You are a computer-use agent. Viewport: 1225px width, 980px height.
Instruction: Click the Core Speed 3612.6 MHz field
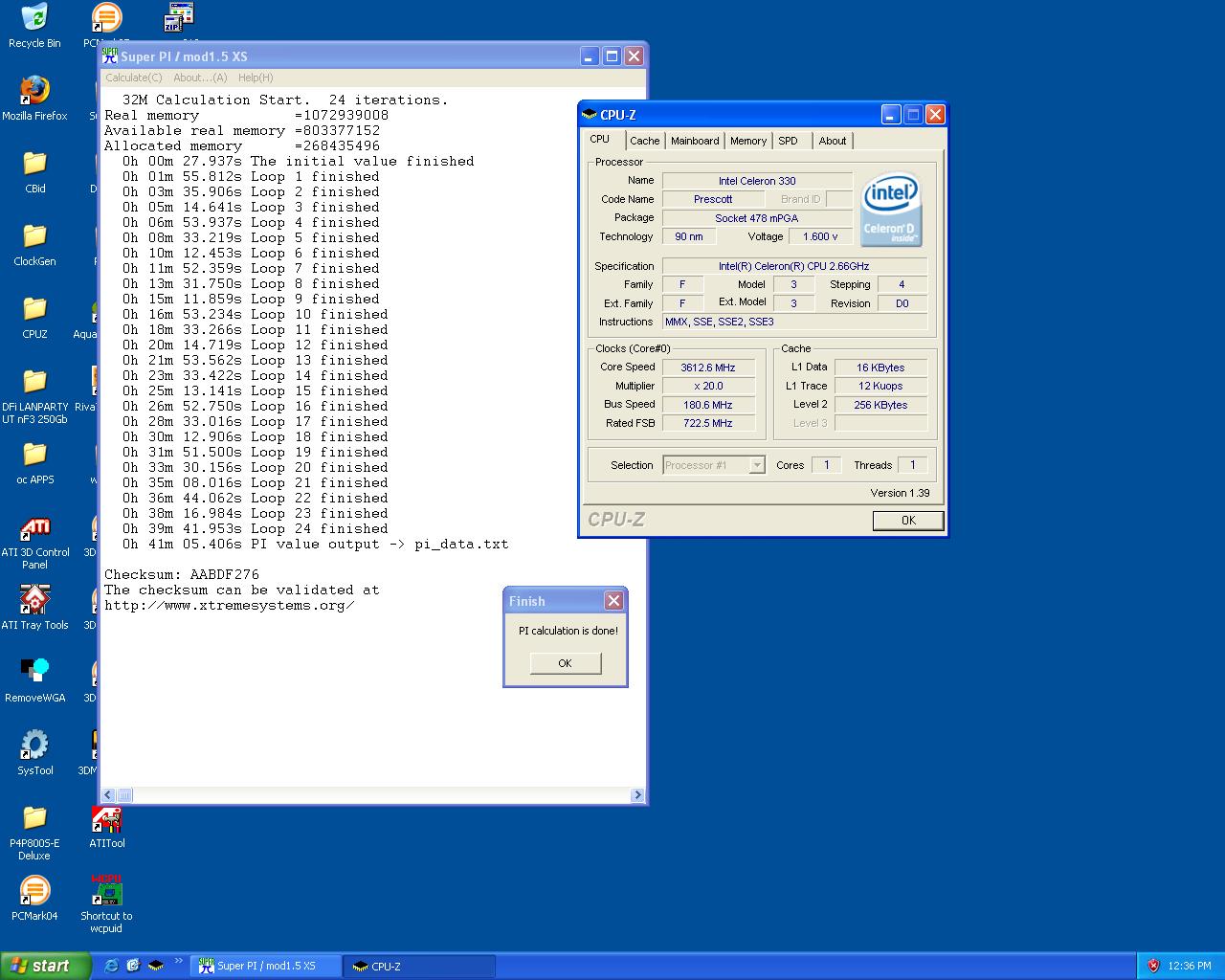[x=708, y=367]
